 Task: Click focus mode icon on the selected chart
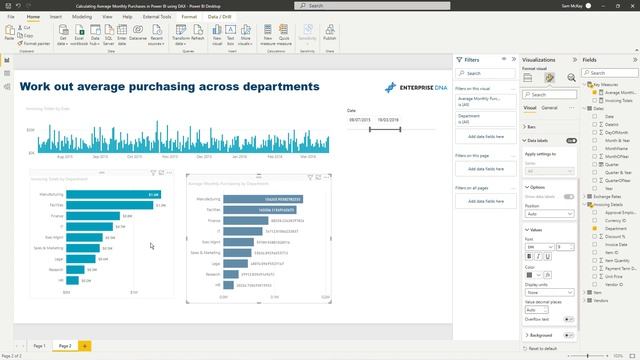click(318, 177)
